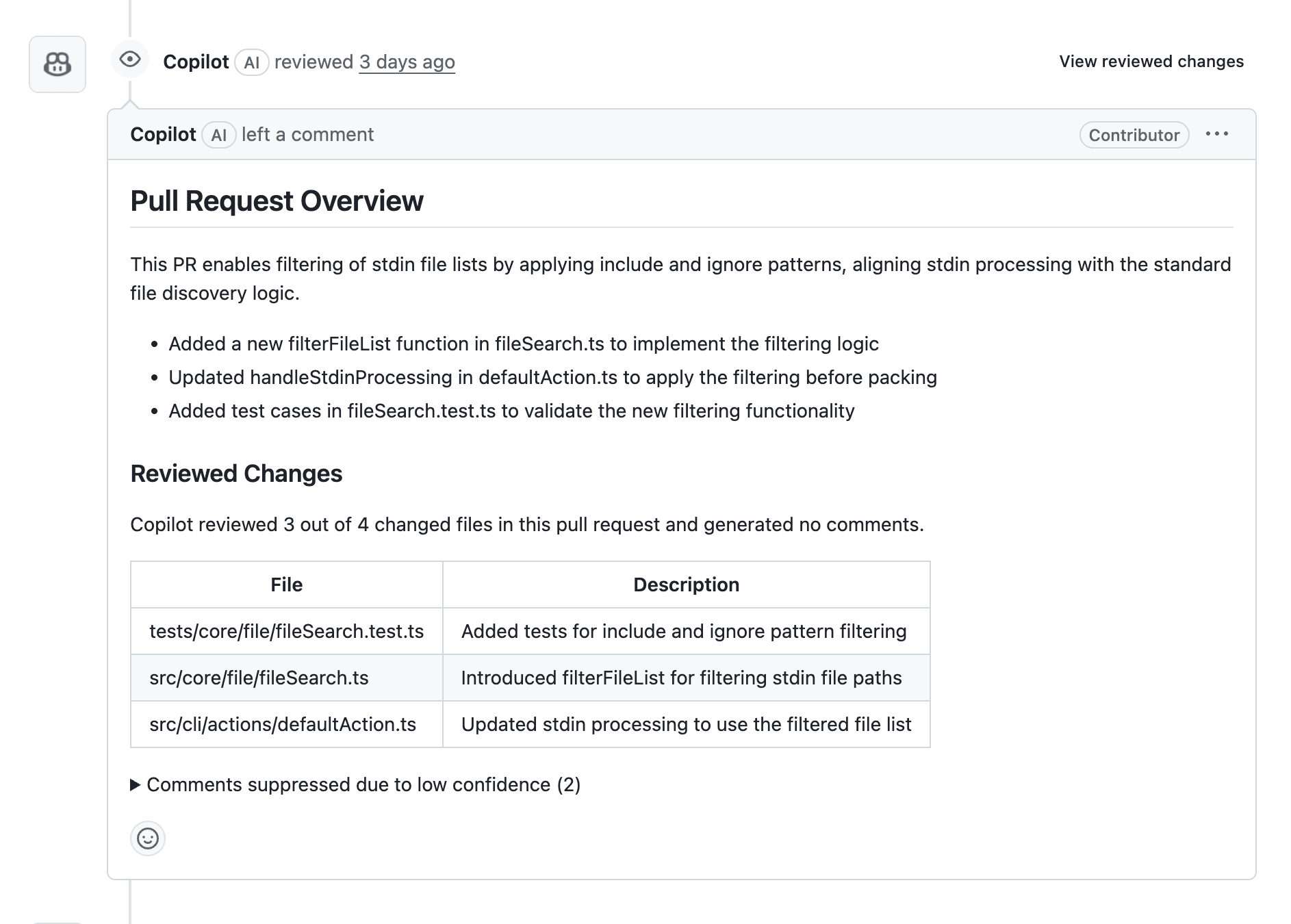Click the Copilot robot avatar icon
The width and height of the screenshot is (1291, 924).
(57, 64)
